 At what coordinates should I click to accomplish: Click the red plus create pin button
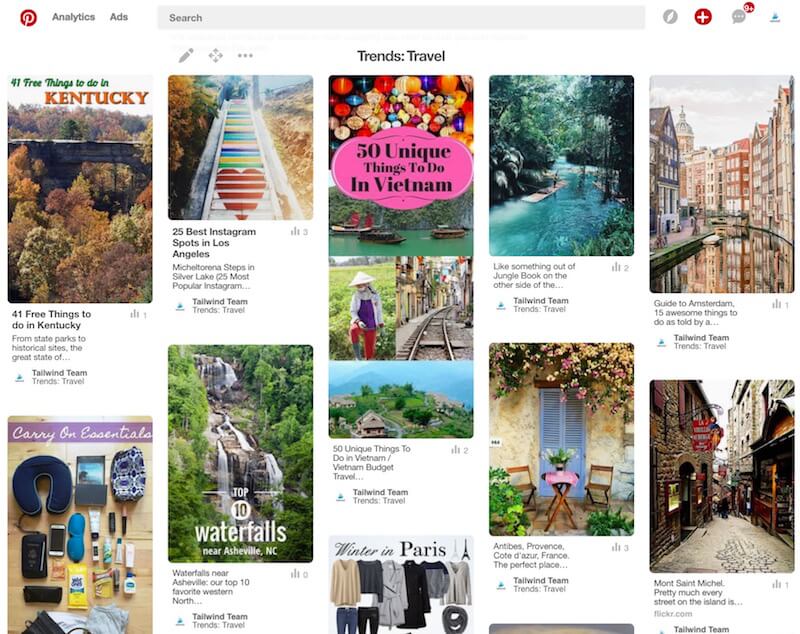(x=703, y=17)
